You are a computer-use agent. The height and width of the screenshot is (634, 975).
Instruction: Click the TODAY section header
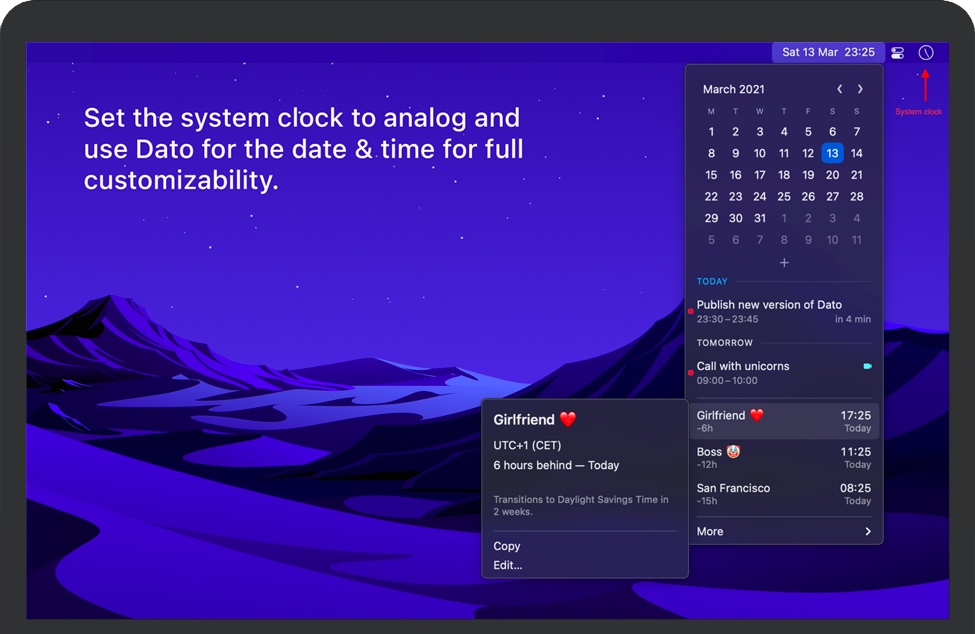pos(712,281)
